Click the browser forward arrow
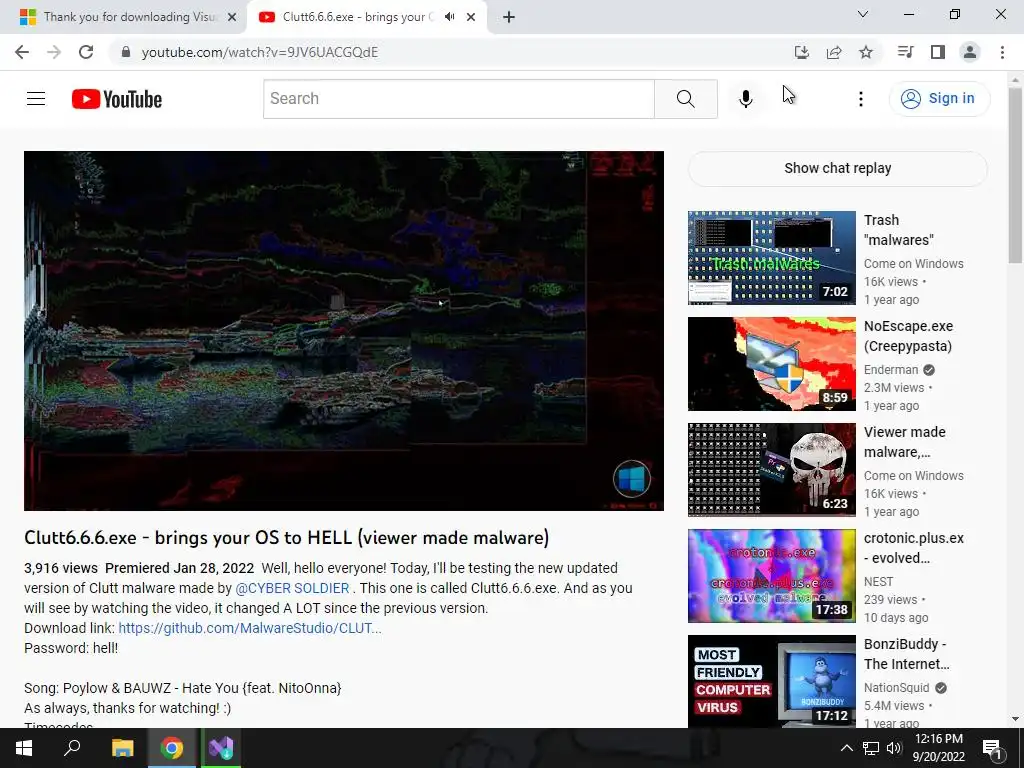 tap(54, 52)
